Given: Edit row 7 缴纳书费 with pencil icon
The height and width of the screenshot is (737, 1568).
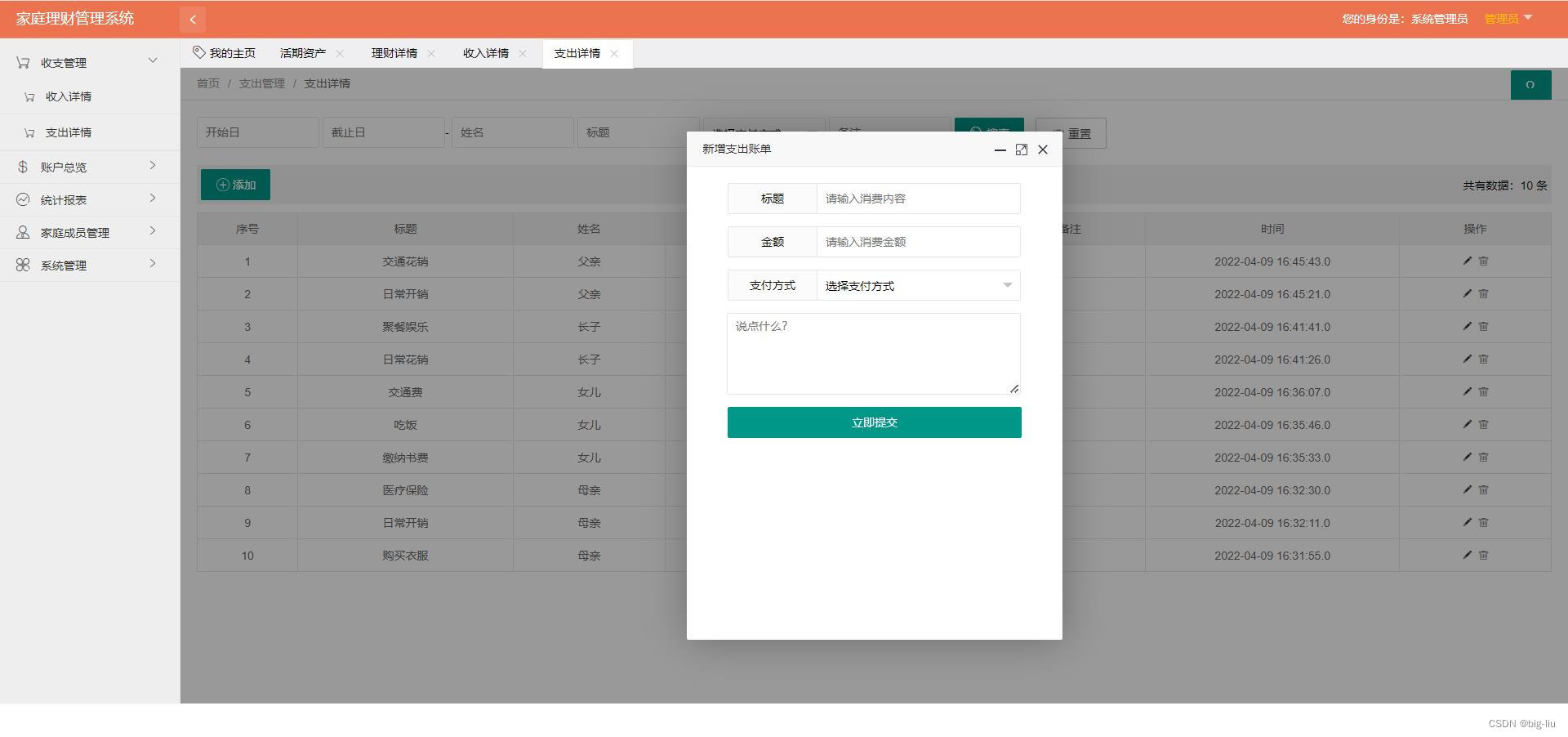Looking at the screenshot, I should click(1467, 457).
